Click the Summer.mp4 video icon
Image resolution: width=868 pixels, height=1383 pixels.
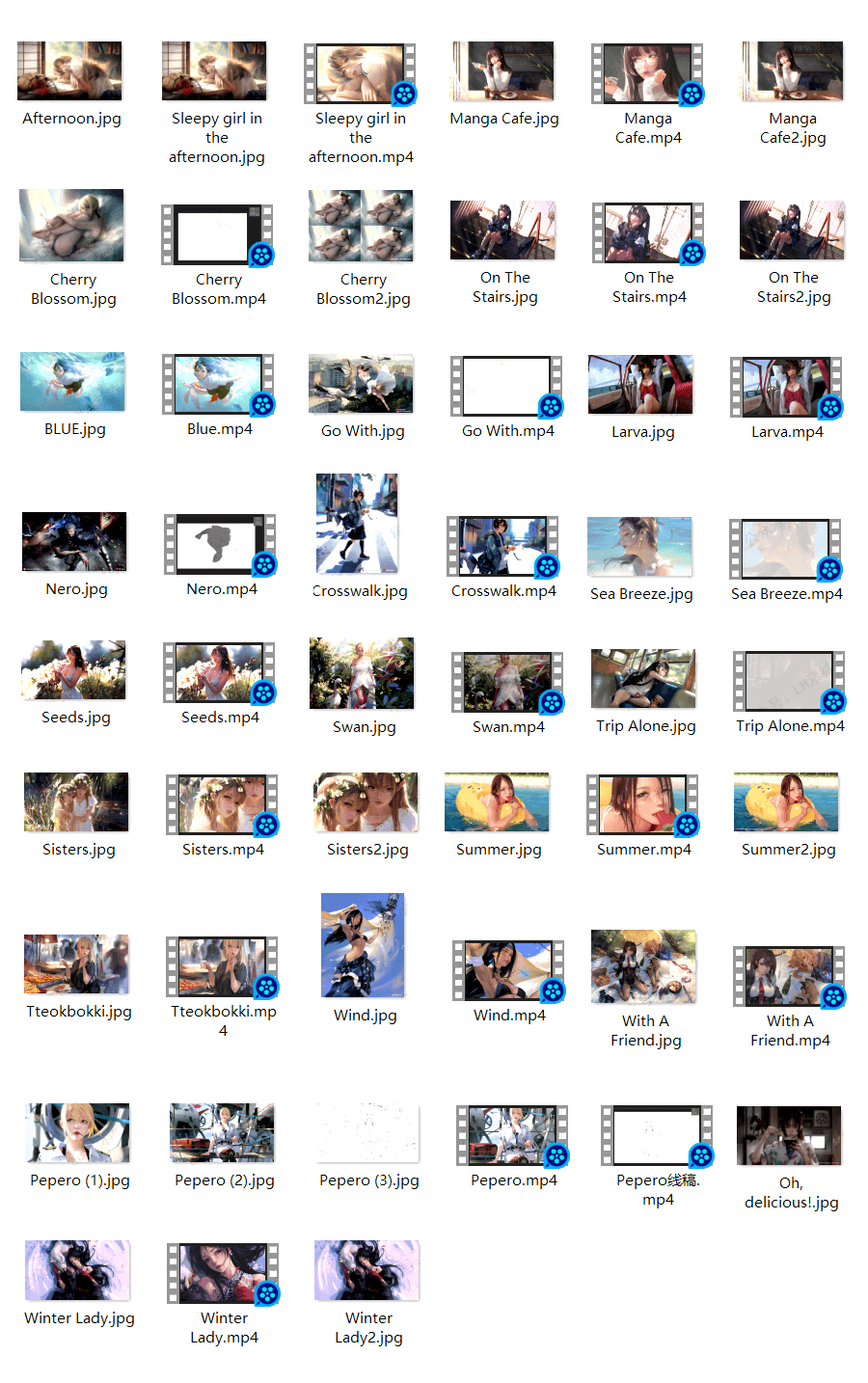[x=642, y=804]
